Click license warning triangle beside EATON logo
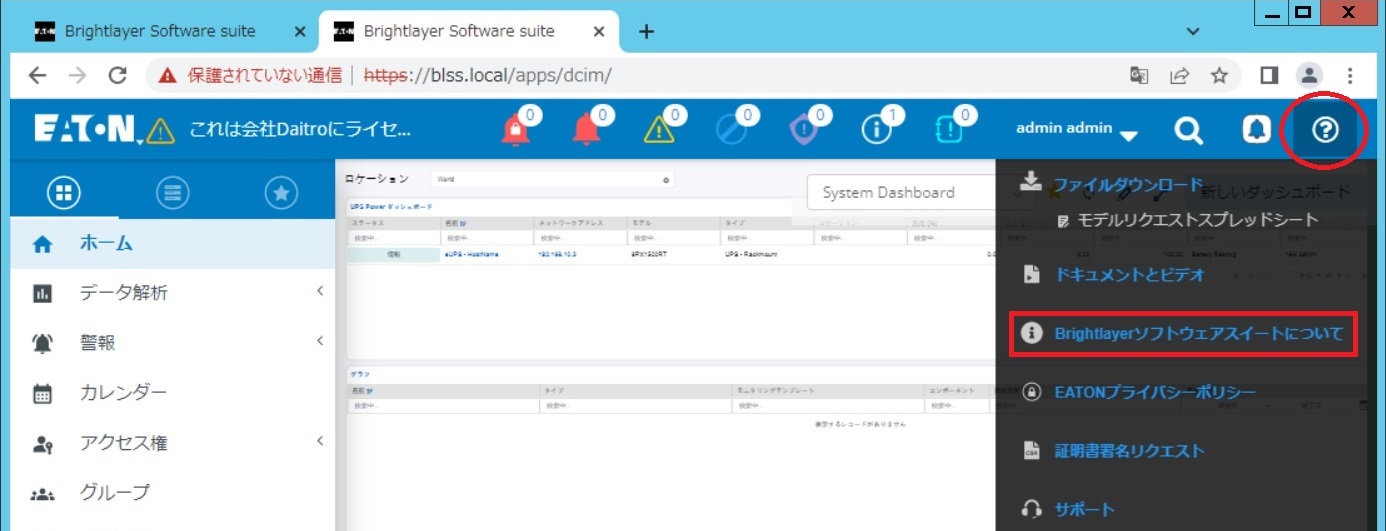1386x531 pixels. [x=160, y=131]
